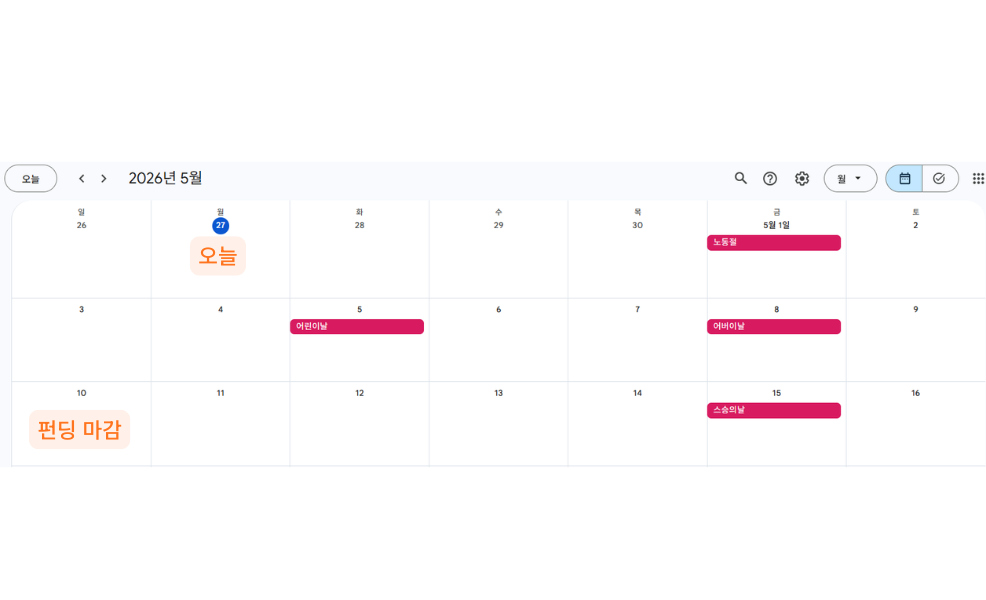Open the help question mark icon

(770, 179)
